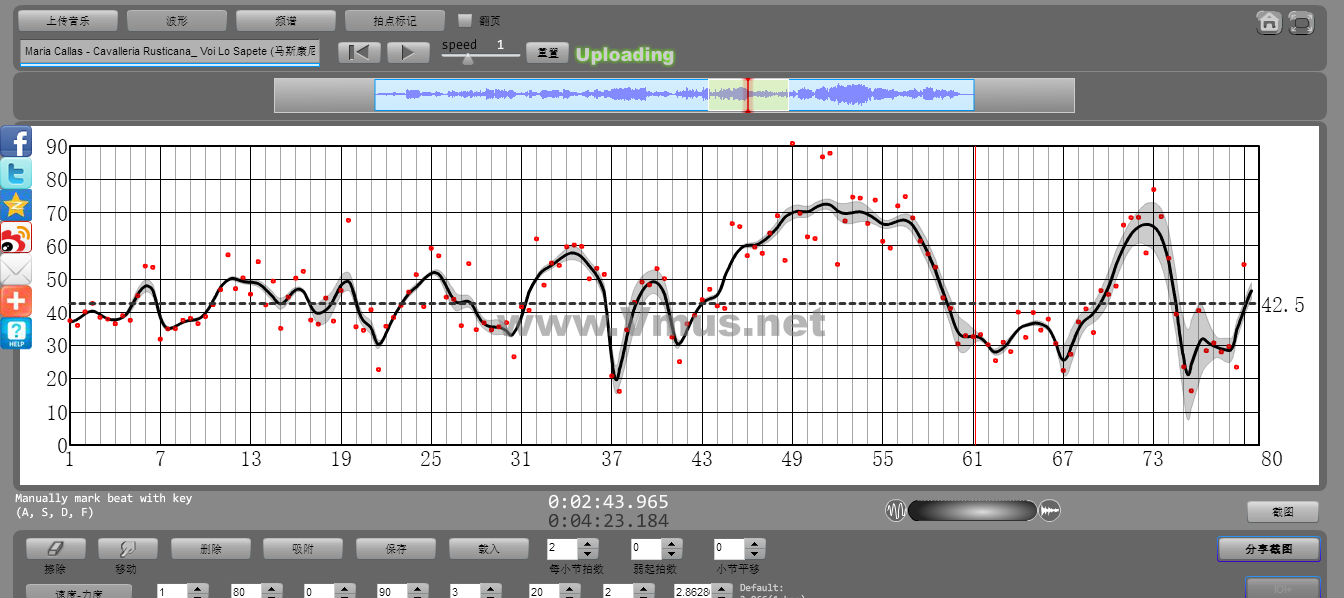Share to Facebook from the sidebar
Image resolution: width=1344 pixels, height=598 pixels.
[16, 141]
